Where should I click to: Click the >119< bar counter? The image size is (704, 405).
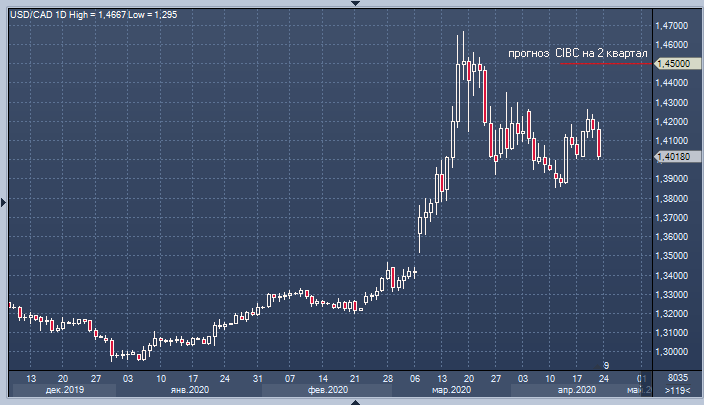678,391
